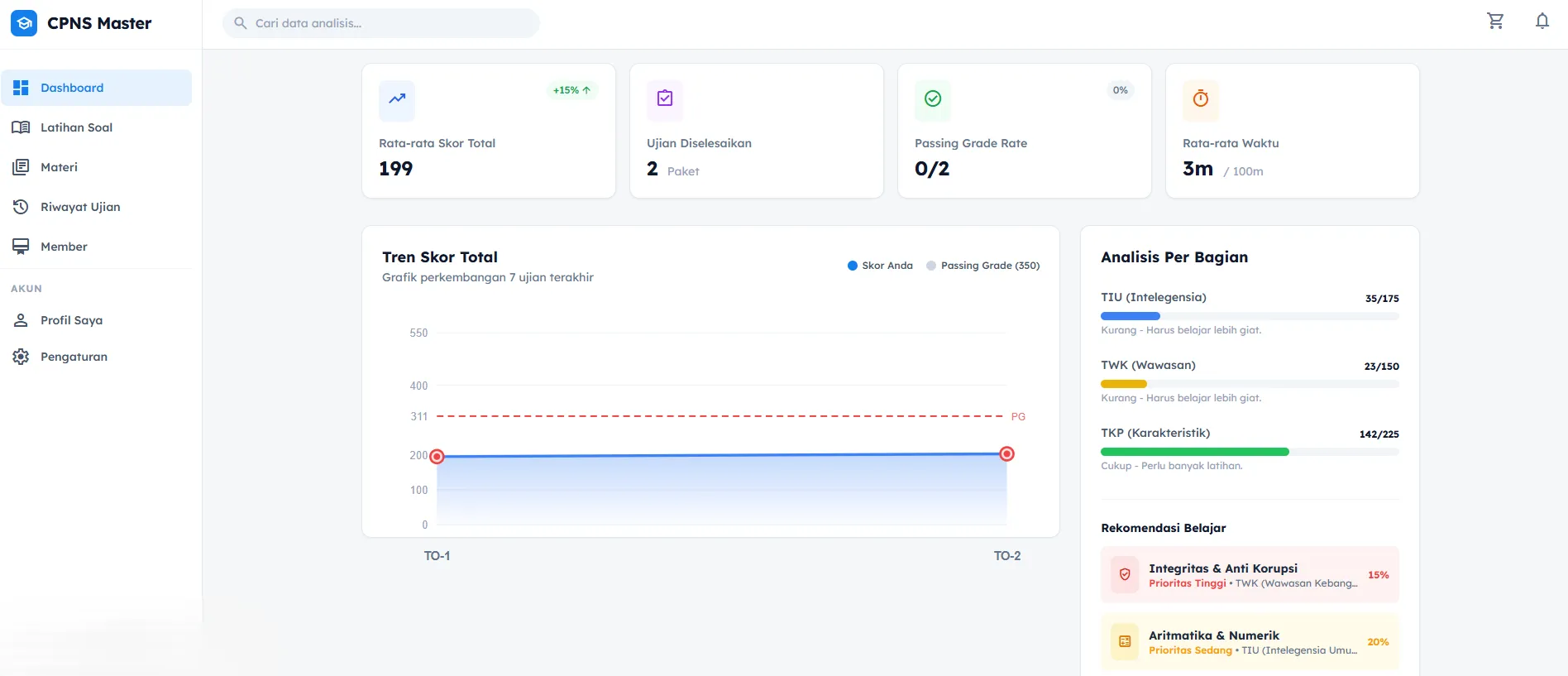The height and width of the screenshot is (676, 1568).
Task: Click the trend arrow icon on Rata-rata Skor card
Action: point(397,98)
